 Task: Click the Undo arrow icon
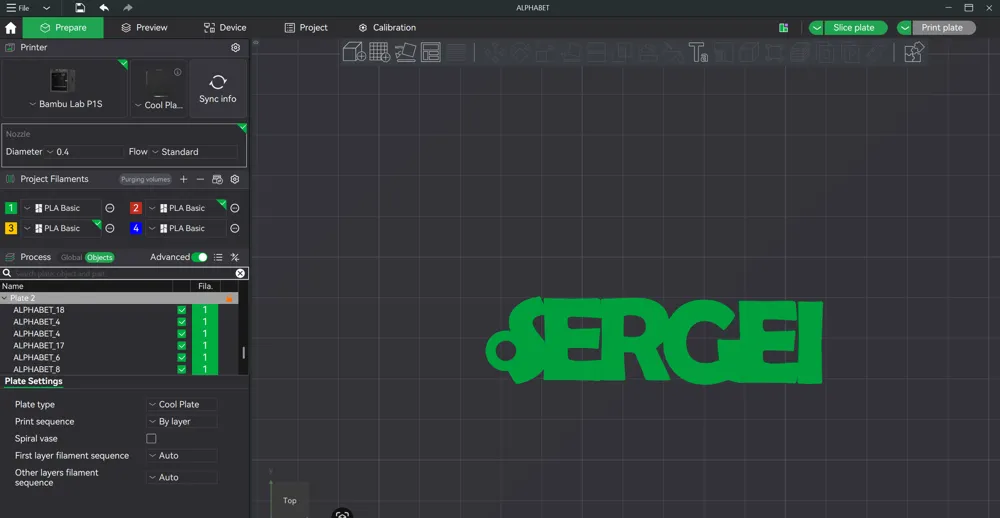[104, 8]
